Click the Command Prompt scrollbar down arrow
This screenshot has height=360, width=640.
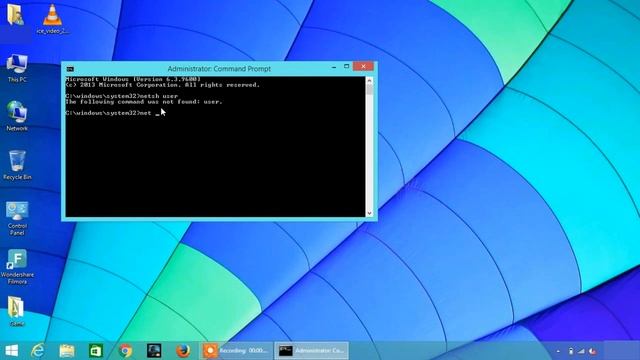coord(369,213)
